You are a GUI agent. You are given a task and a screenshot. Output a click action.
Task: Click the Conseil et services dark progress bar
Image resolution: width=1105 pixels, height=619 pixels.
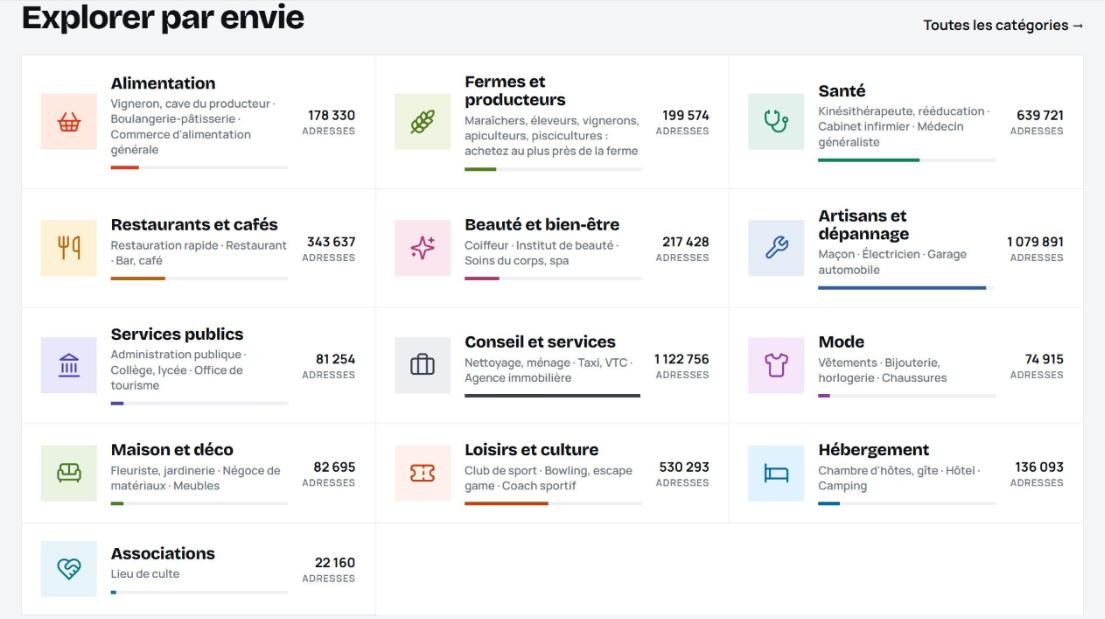click(x=552, y=396)
